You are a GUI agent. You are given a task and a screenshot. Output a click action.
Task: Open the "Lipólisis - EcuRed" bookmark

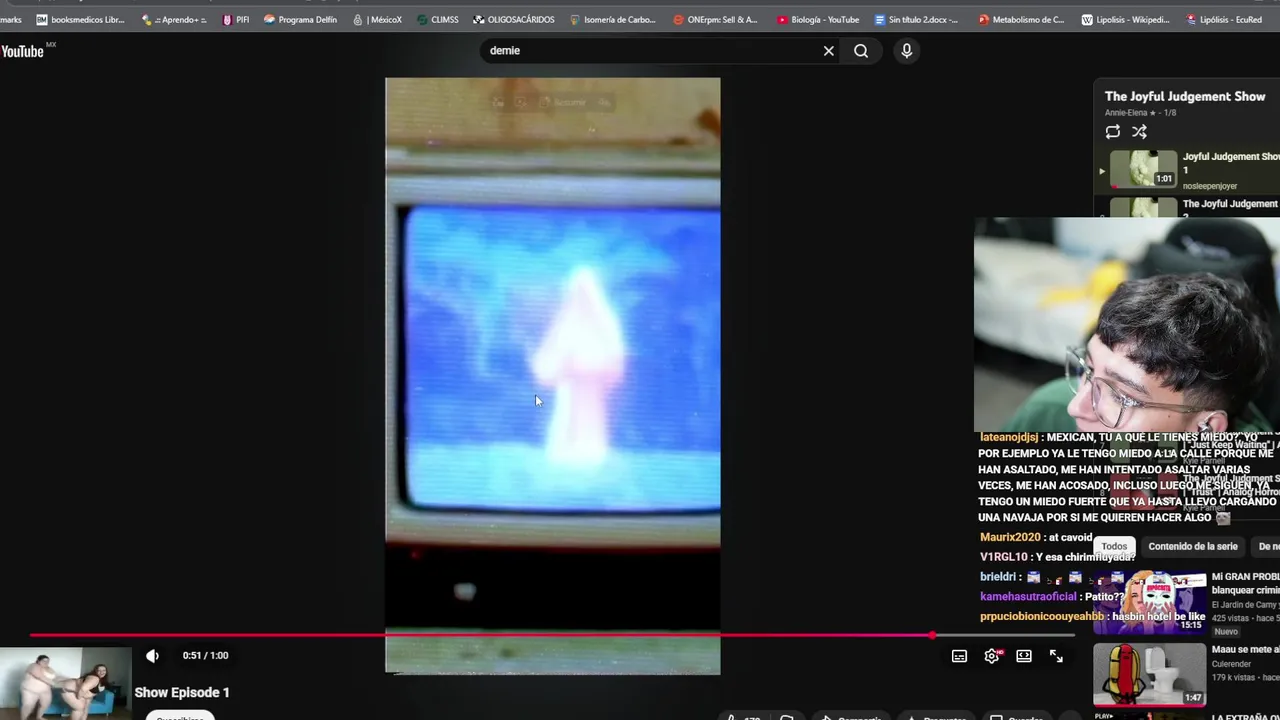[1224, 19]
